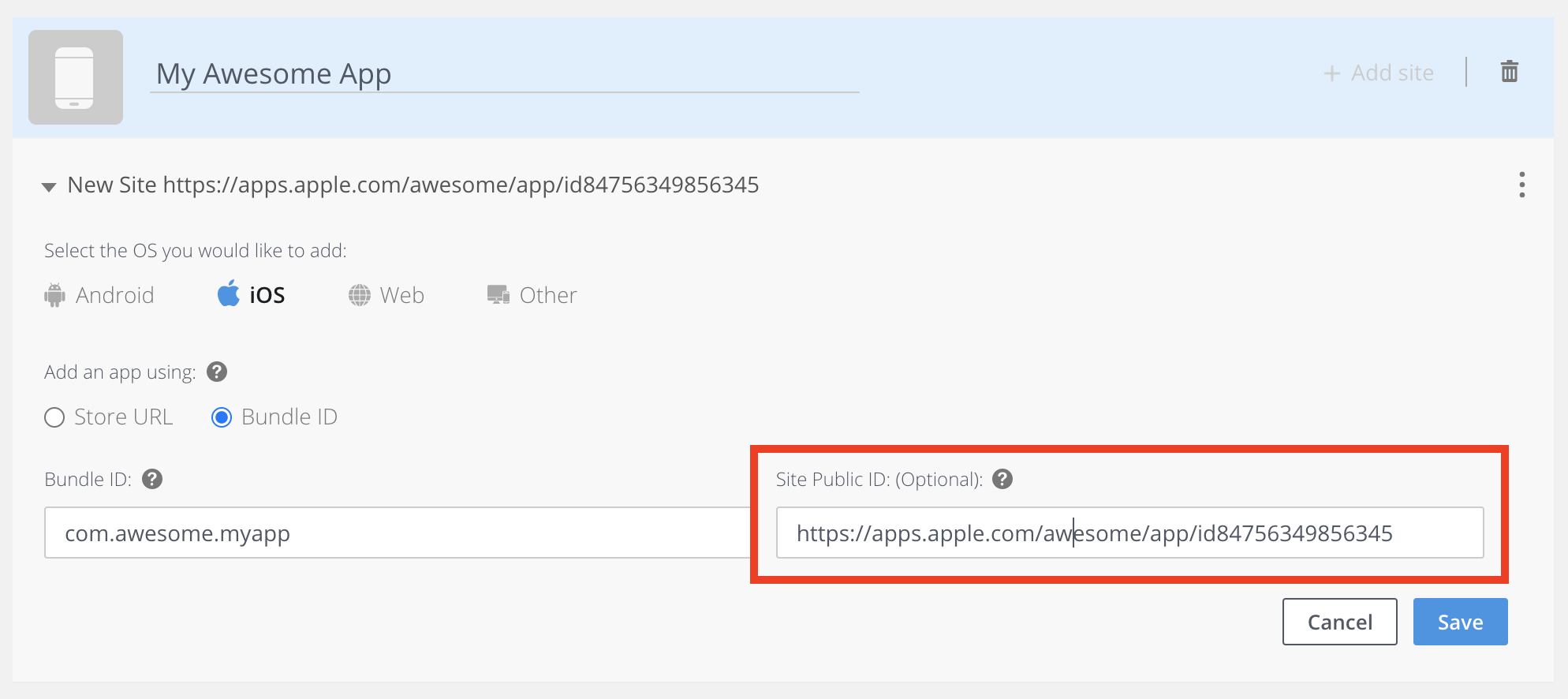
Task: Click the Add site link
Action: click(x=1379, y=73)
